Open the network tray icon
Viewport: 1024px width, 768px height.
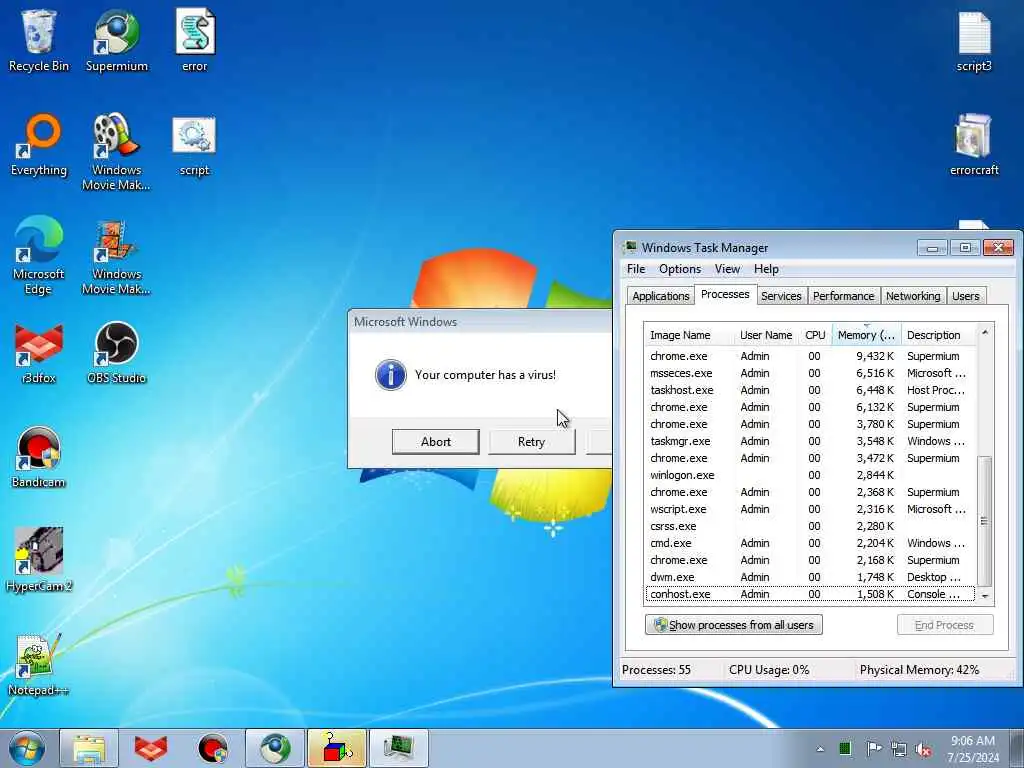(899, 749)
